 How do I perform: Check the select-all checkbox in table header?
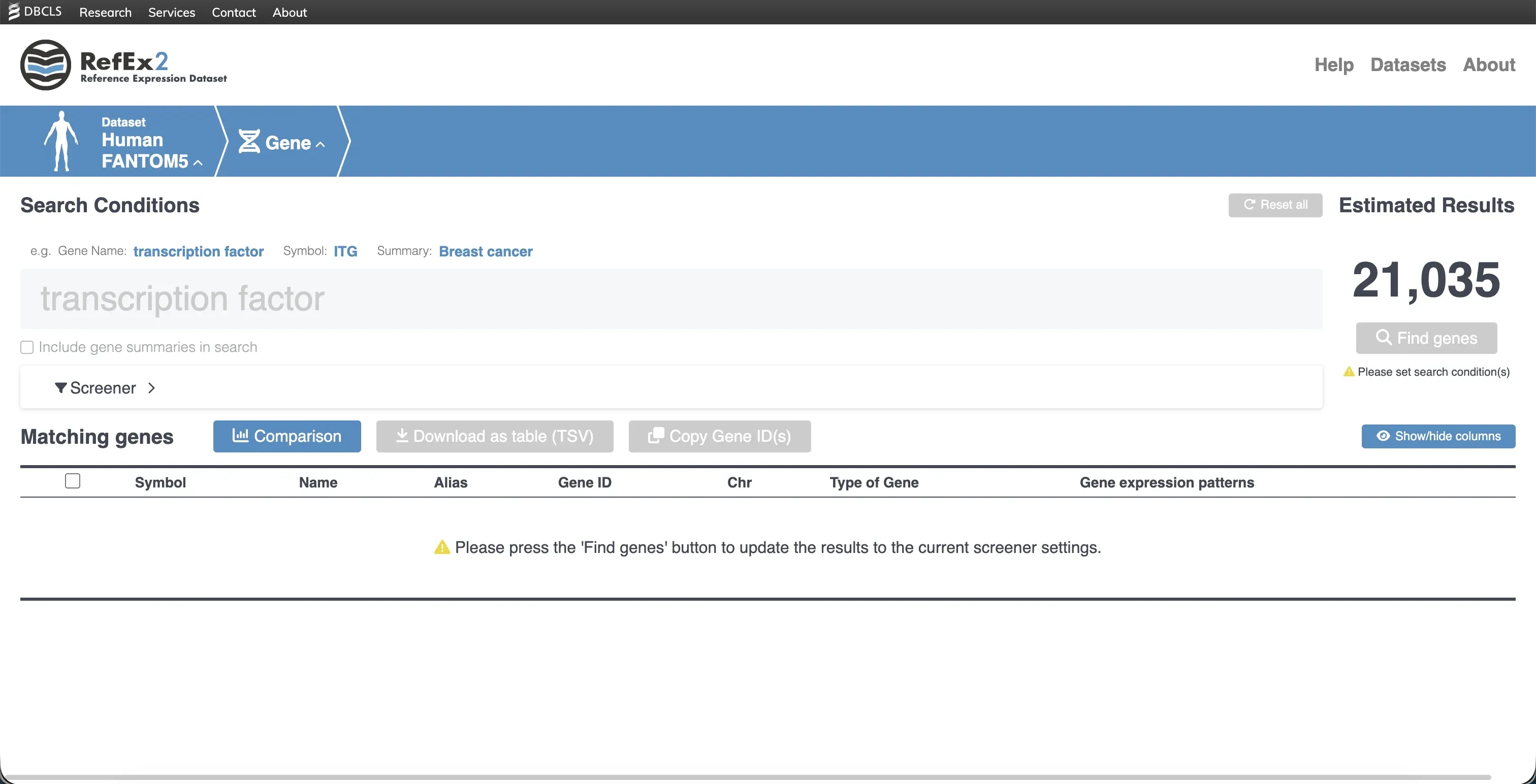tap(73, 481)
